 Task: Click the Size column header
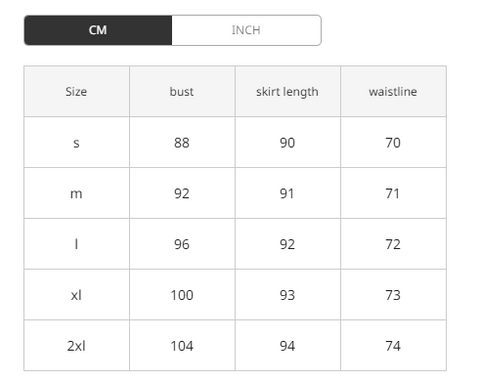pyautogui.click(x=76, y=92)
